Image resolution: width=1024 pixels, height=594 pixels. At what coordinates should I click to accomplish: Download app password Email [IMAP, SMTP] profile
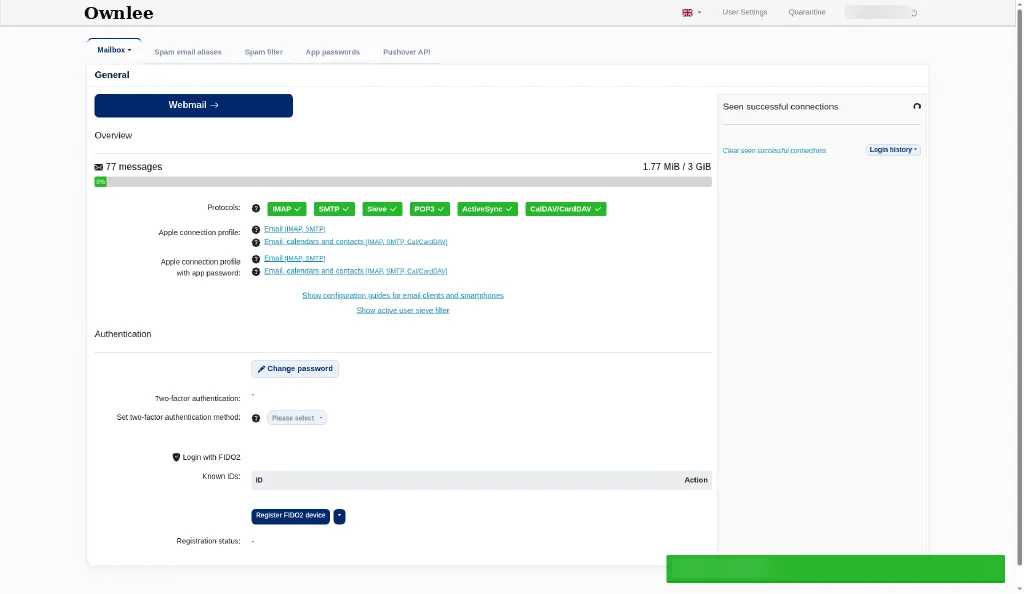(295, 258)
